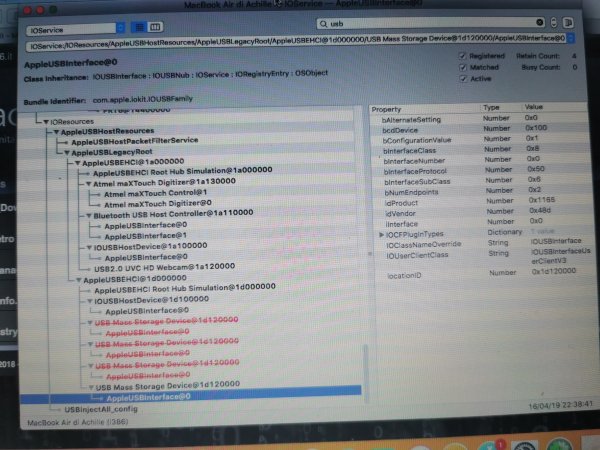Click the com.apple.iokit.IOUSBFamily bundle identifier
Image resolution: width=600 pixels, height=450 pixels.
[142, 99]
